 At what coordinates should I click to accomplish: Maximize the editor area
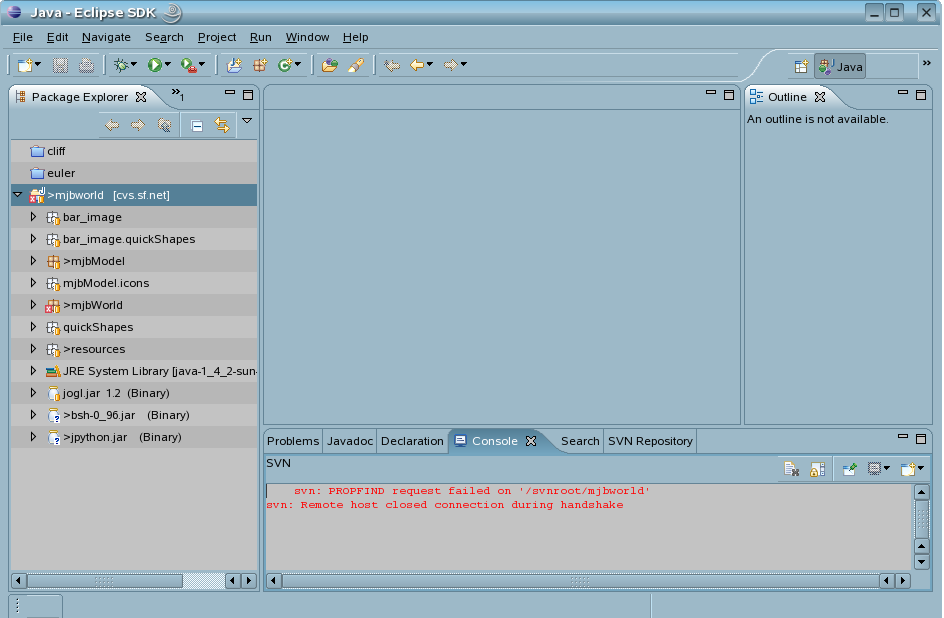(x=729, y=95)
